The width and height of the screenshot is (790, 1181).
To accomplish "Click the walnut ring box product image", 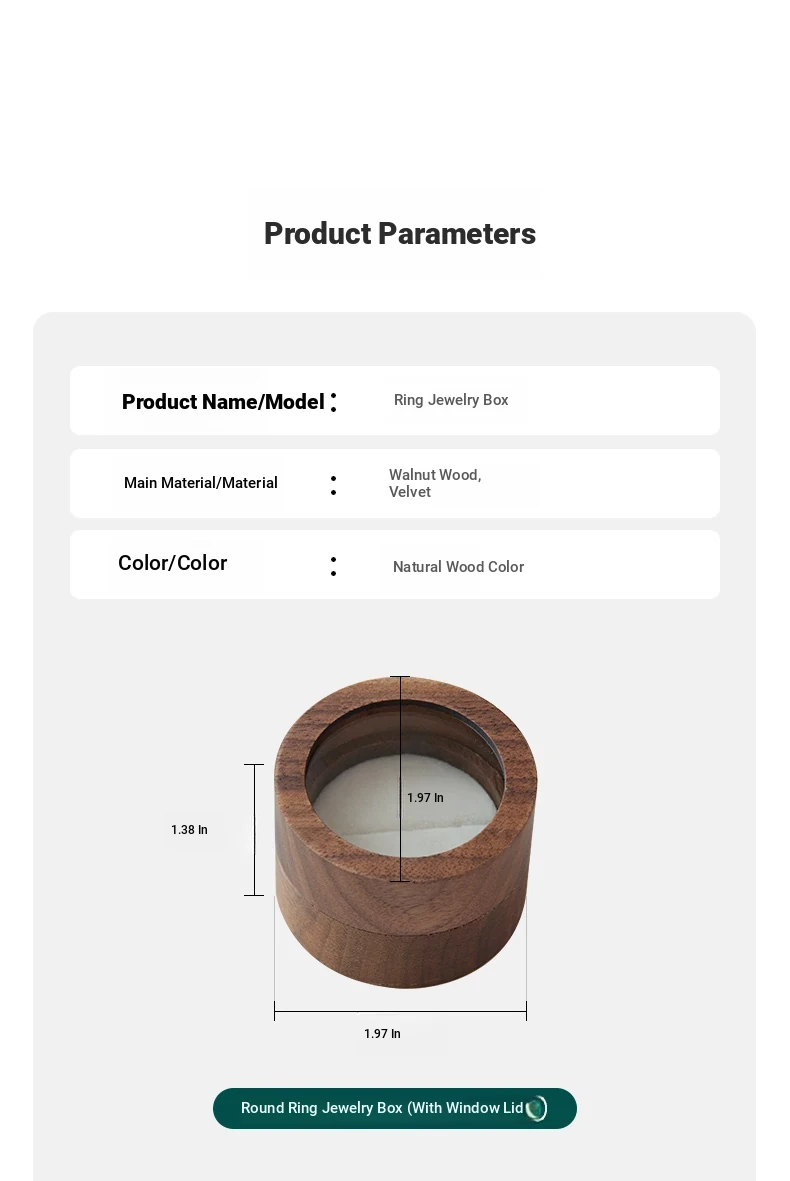I will click(x=405, y=832).
